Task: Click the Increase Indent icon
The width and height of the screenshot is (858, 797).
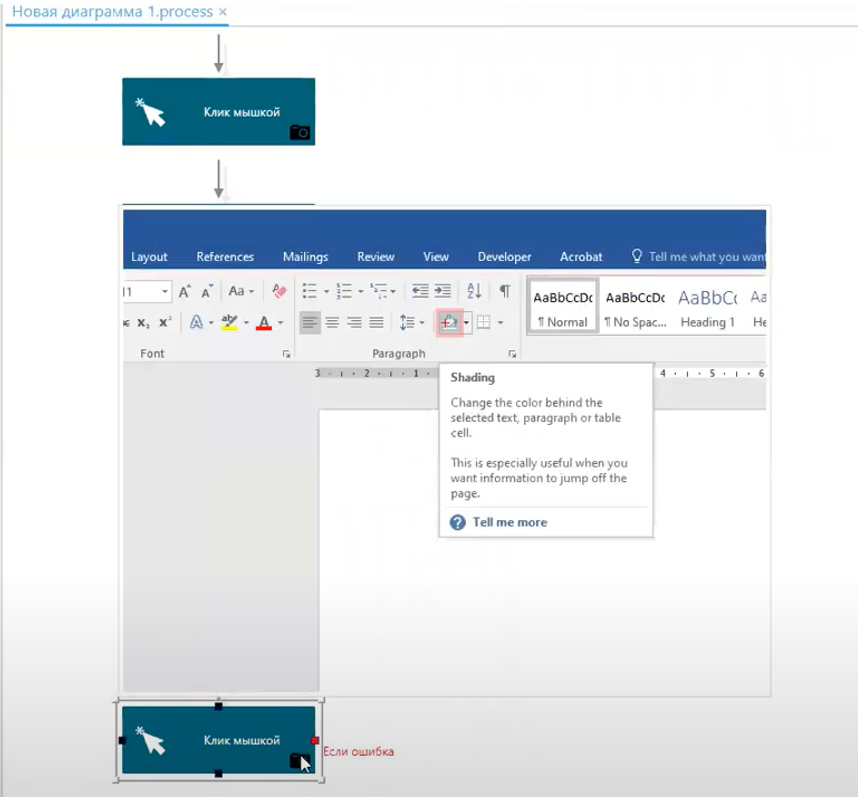Action: pyautogui.click(x=443, y=291)
